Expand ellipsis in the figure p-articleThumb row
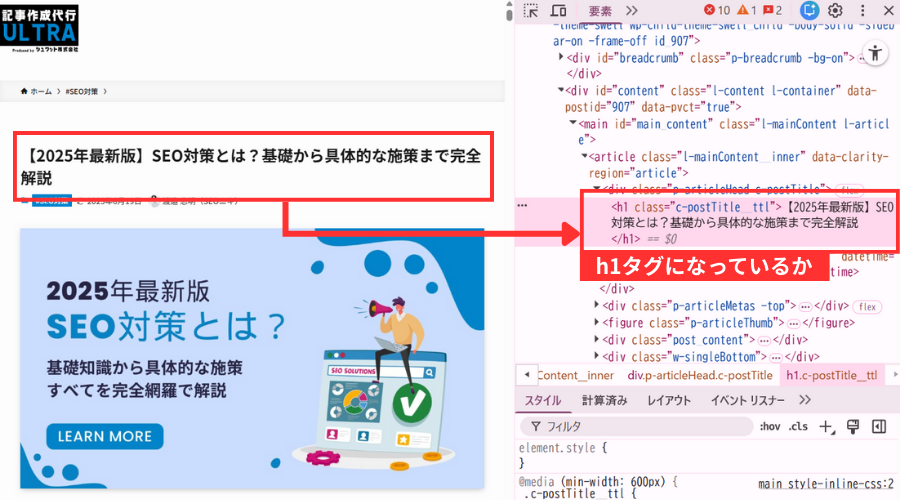This screenshot has height=500, width=900. click(793, 323)
